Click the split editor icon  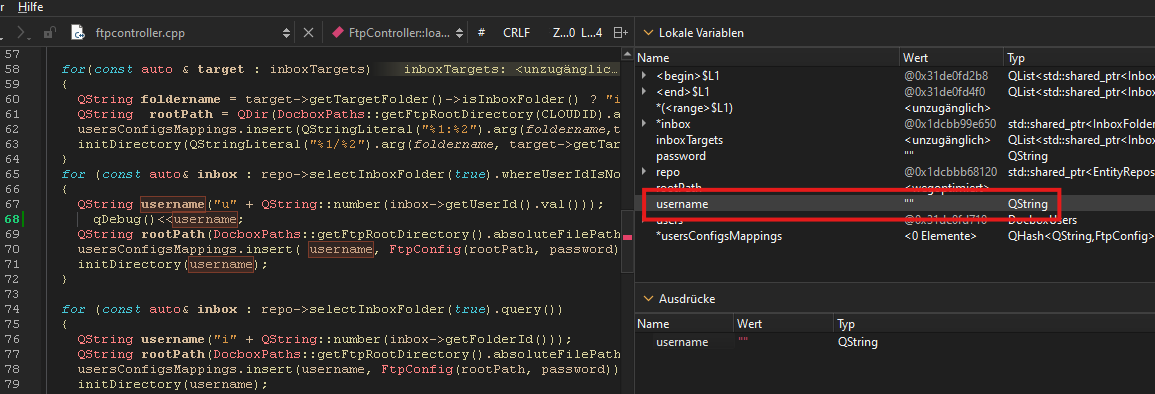point(621,32)
